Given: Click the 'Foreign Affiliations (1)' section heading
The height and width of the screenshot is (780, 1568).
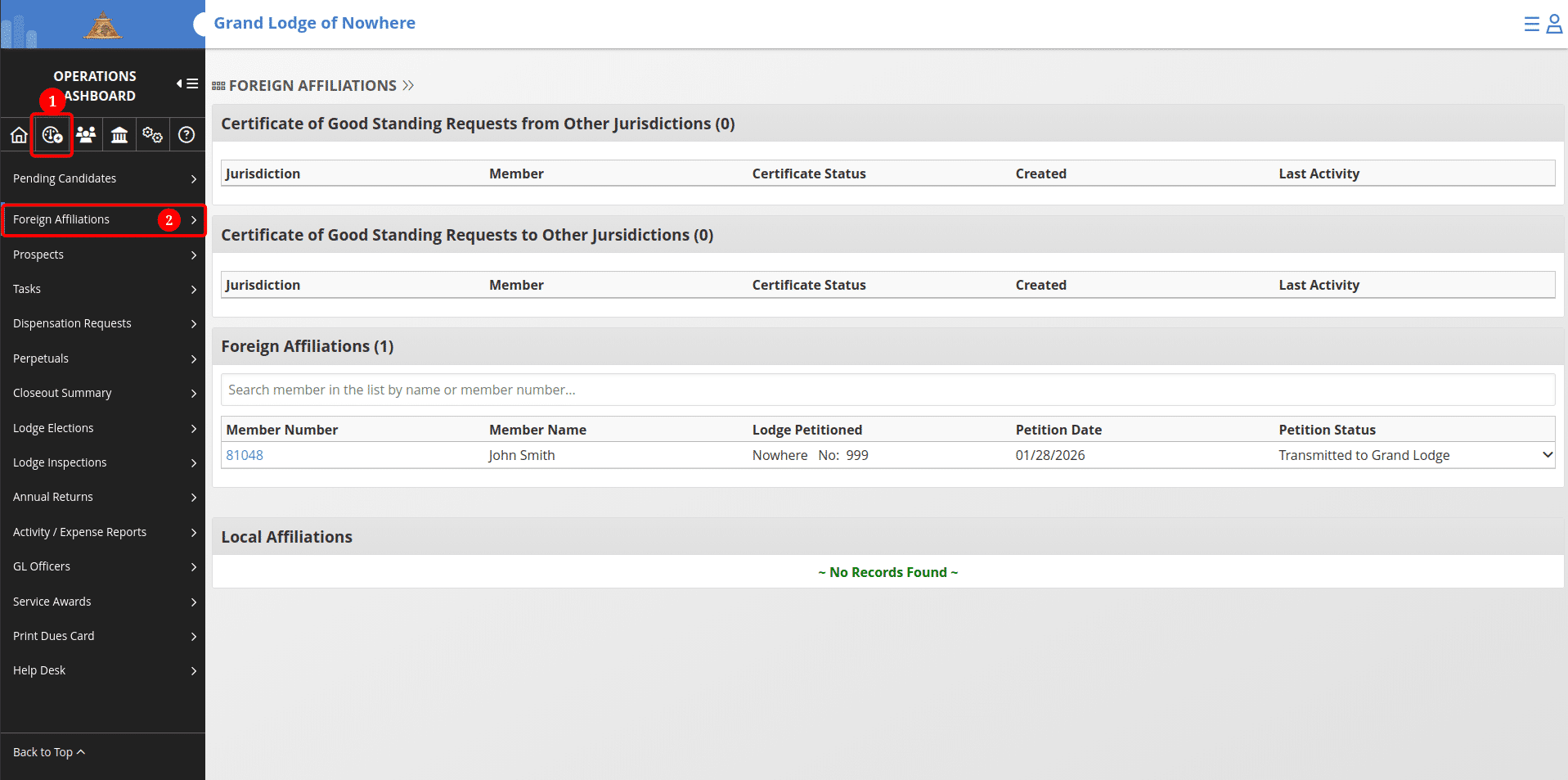Looking at the screenshot, I should click(x=308, y=346).
